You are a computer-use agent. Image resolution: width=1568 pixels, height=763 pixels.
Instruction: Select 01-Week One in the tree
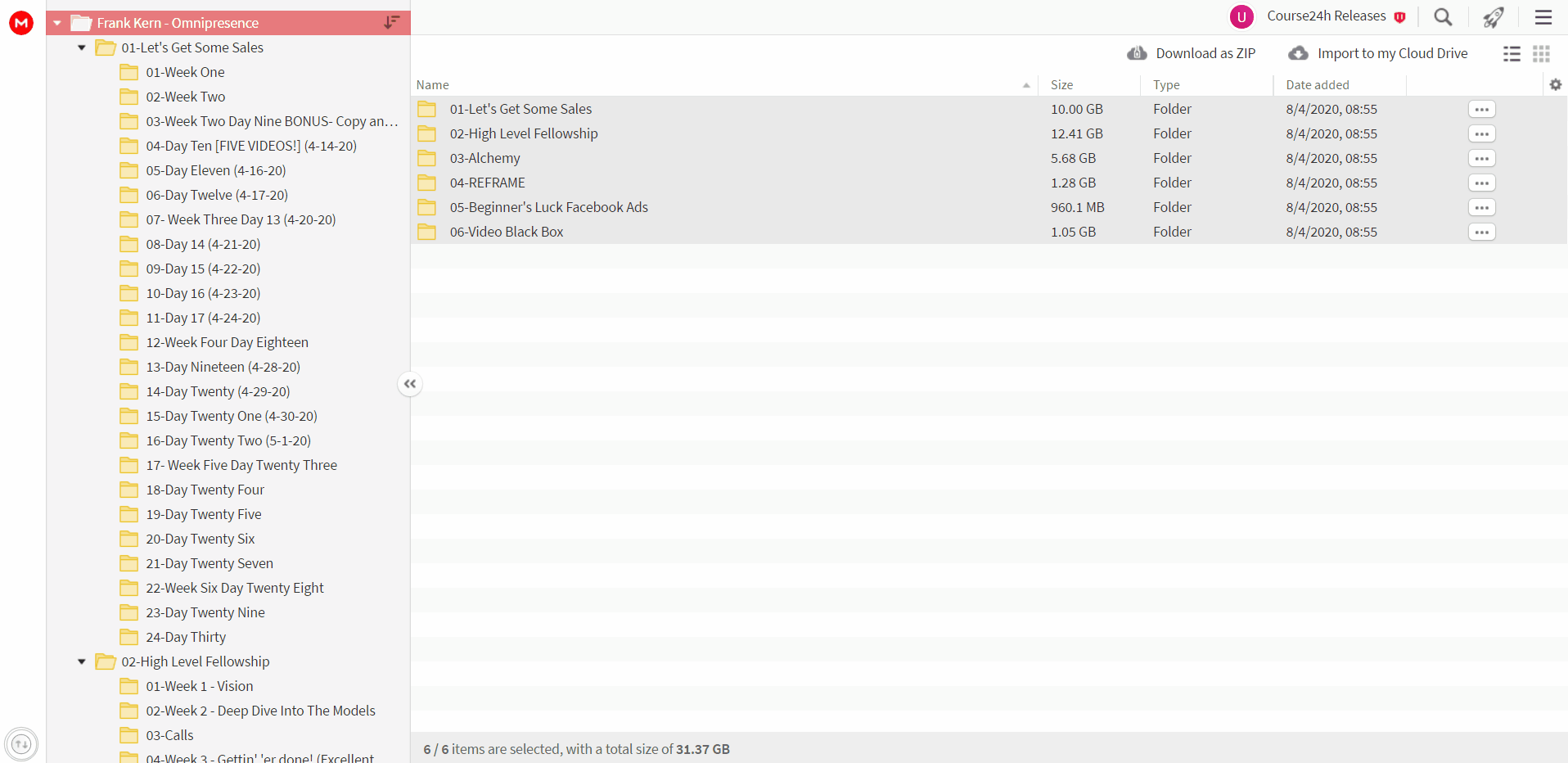coord(185,72)
